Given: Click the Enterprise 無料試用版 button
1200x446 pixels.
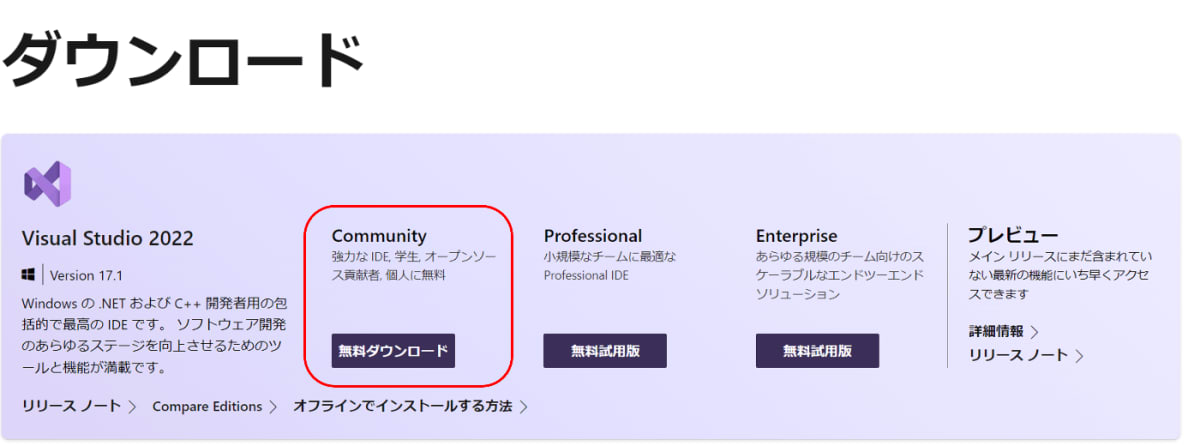Looking at the screenshot, I should click(817, 351).
